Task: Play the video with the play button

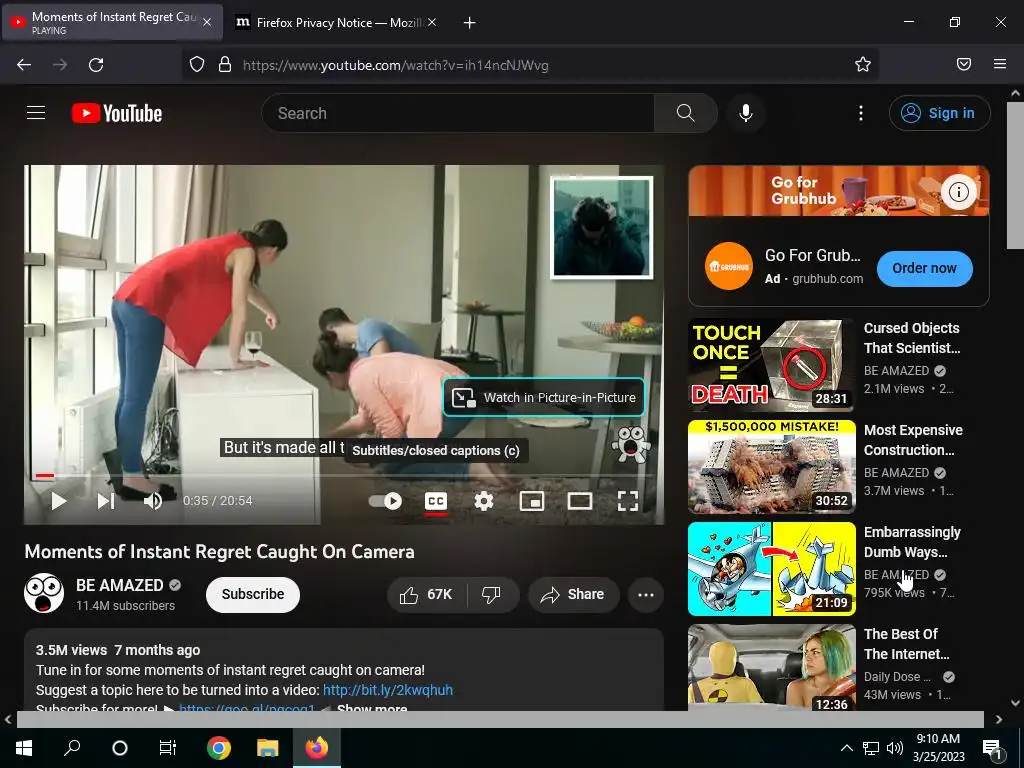Action: click(59, 501)
